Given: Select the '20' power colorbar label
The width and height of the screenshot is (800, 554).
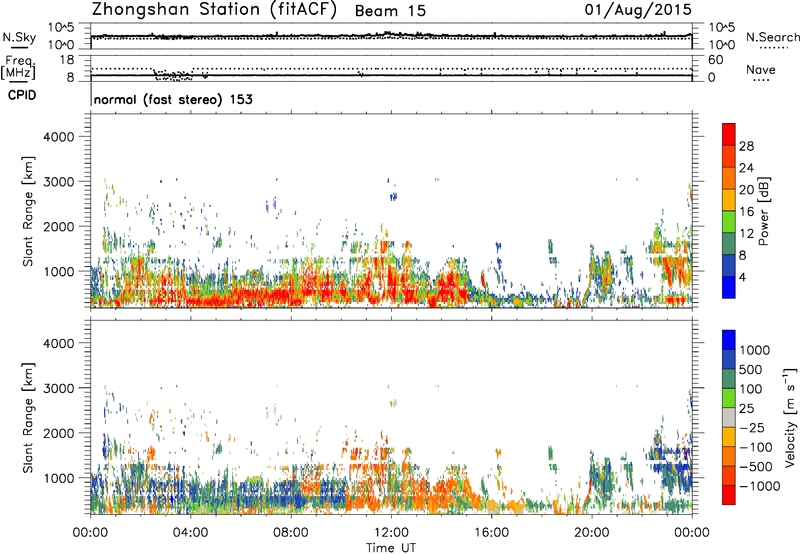Looking at the screenshot, I should tap(746, 190).
